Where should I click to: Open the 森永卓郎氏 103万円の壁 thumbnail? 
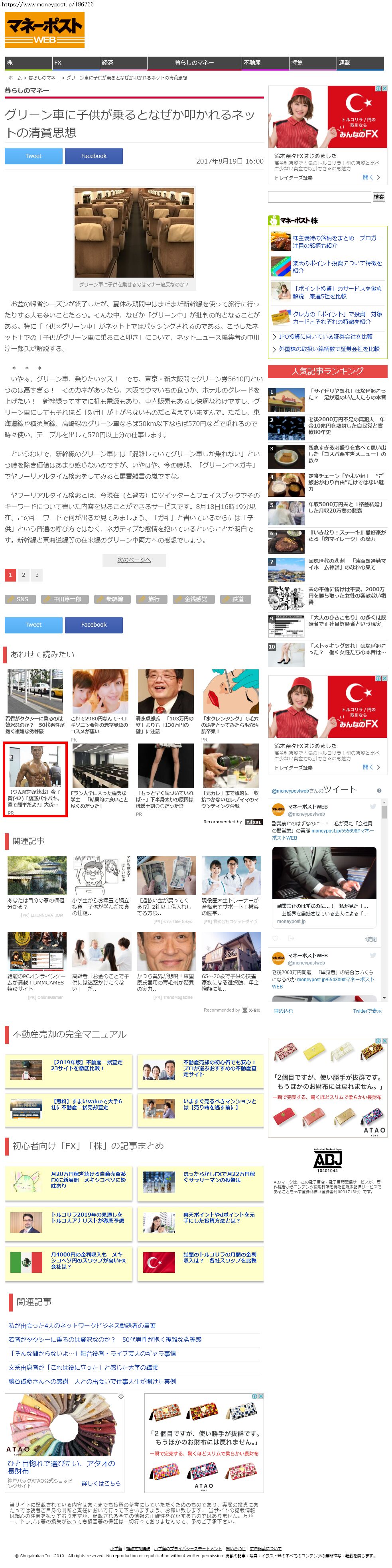pos(165,691)
